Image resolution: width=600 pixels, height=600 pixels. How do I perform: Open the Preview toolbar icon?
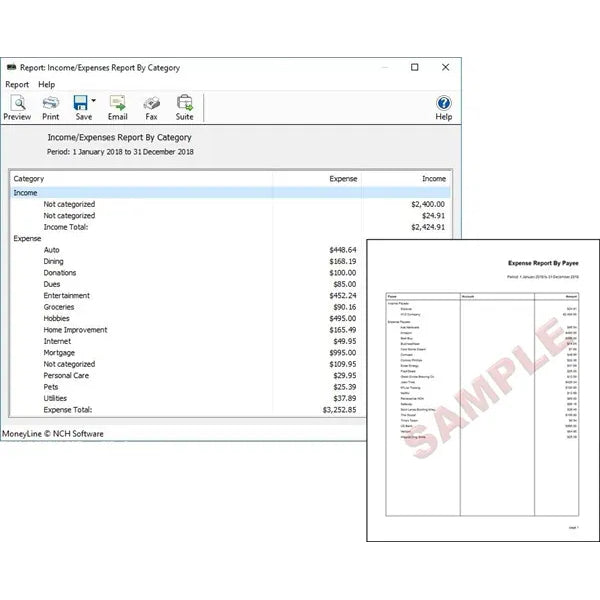click(x=17, y=103)
